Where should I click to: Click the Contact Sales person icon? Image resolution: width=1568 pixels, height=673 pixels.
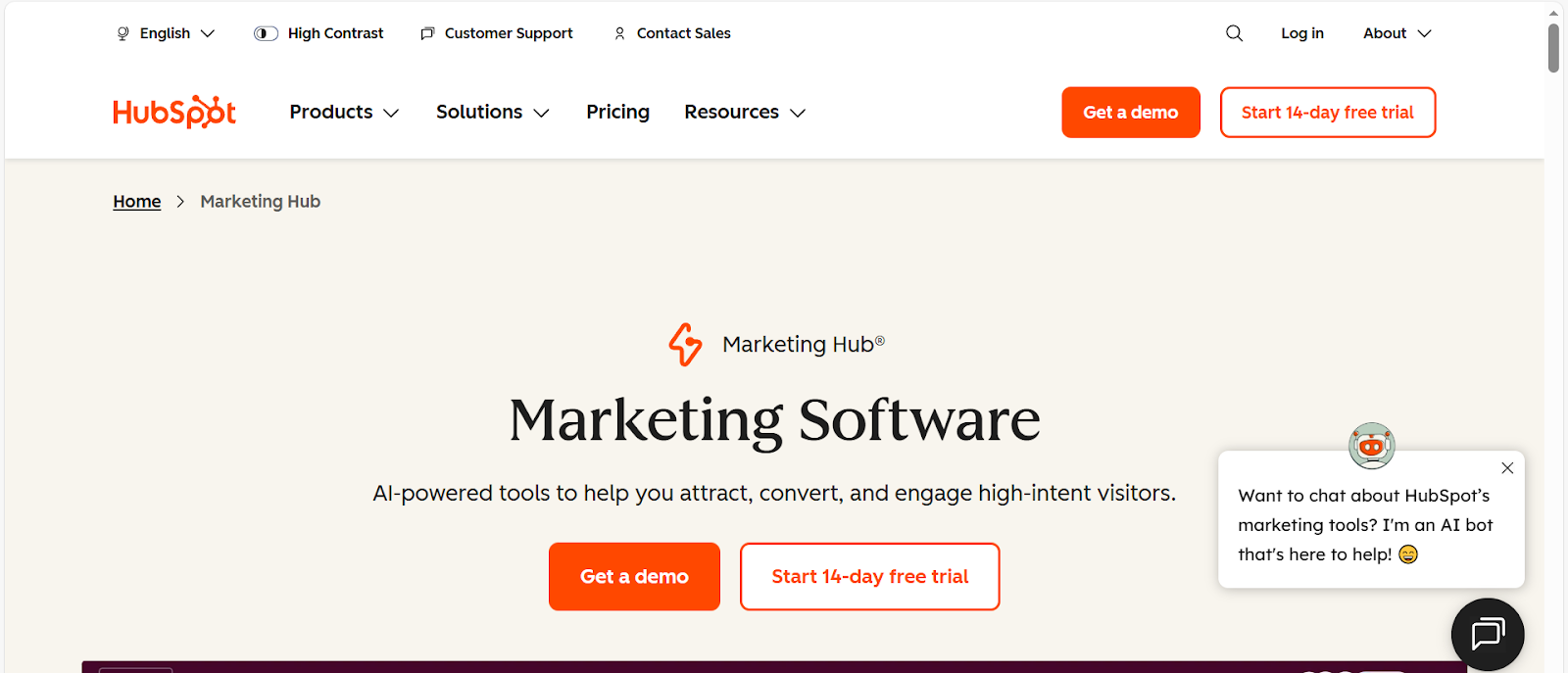tap(618, 32)
